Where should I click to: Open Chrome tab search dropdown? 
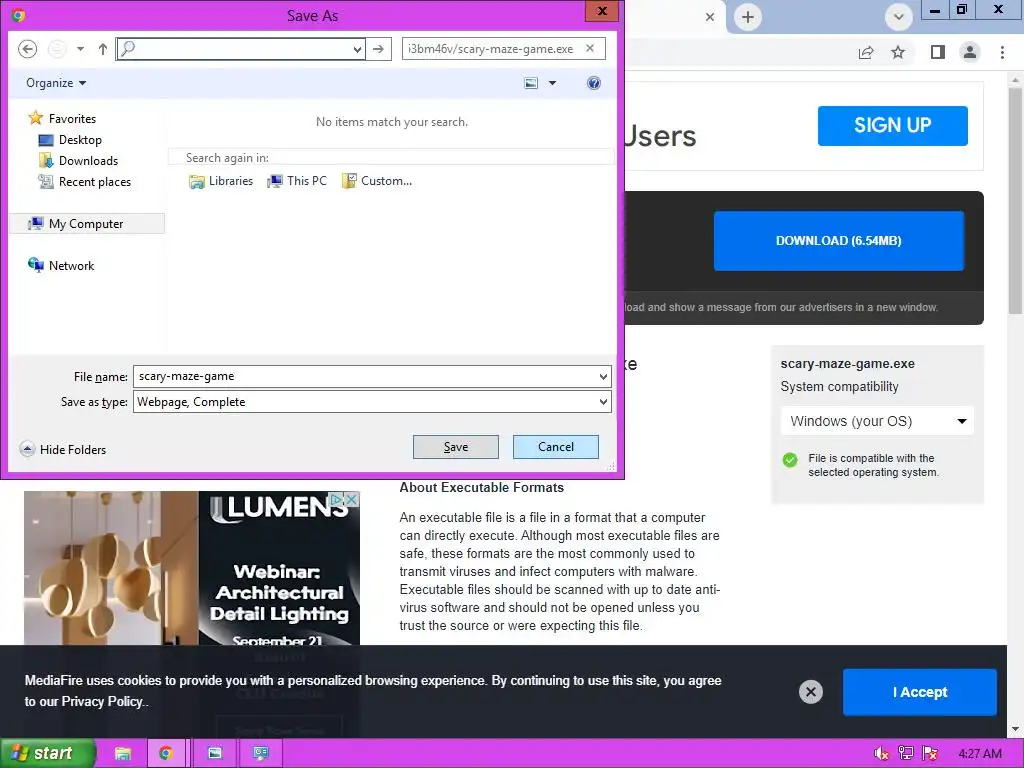[x=899, y=17]
